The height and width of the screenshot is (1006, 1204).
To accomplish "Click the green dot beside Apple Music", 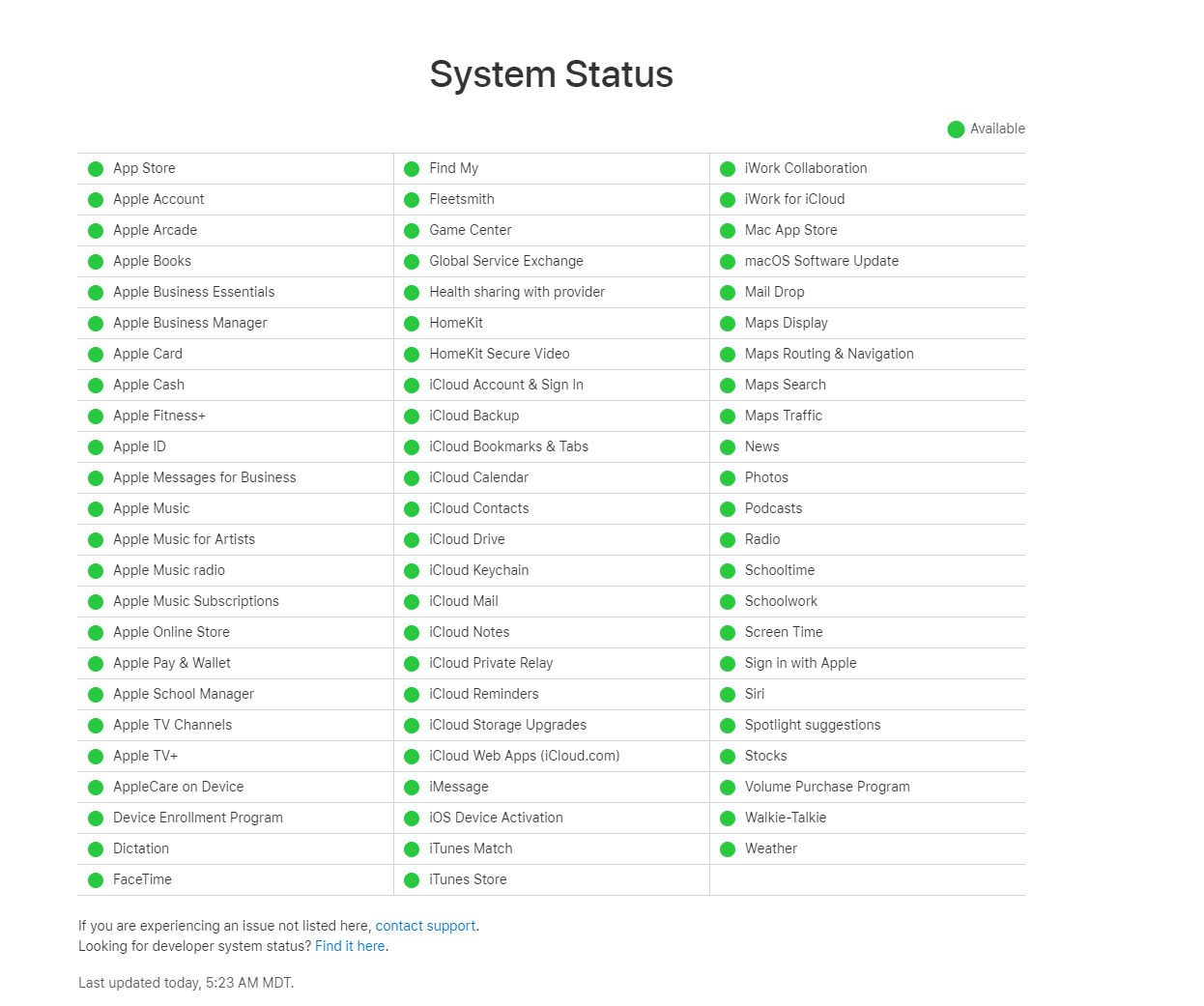I will pyautogui.click(x=96, y=509).
